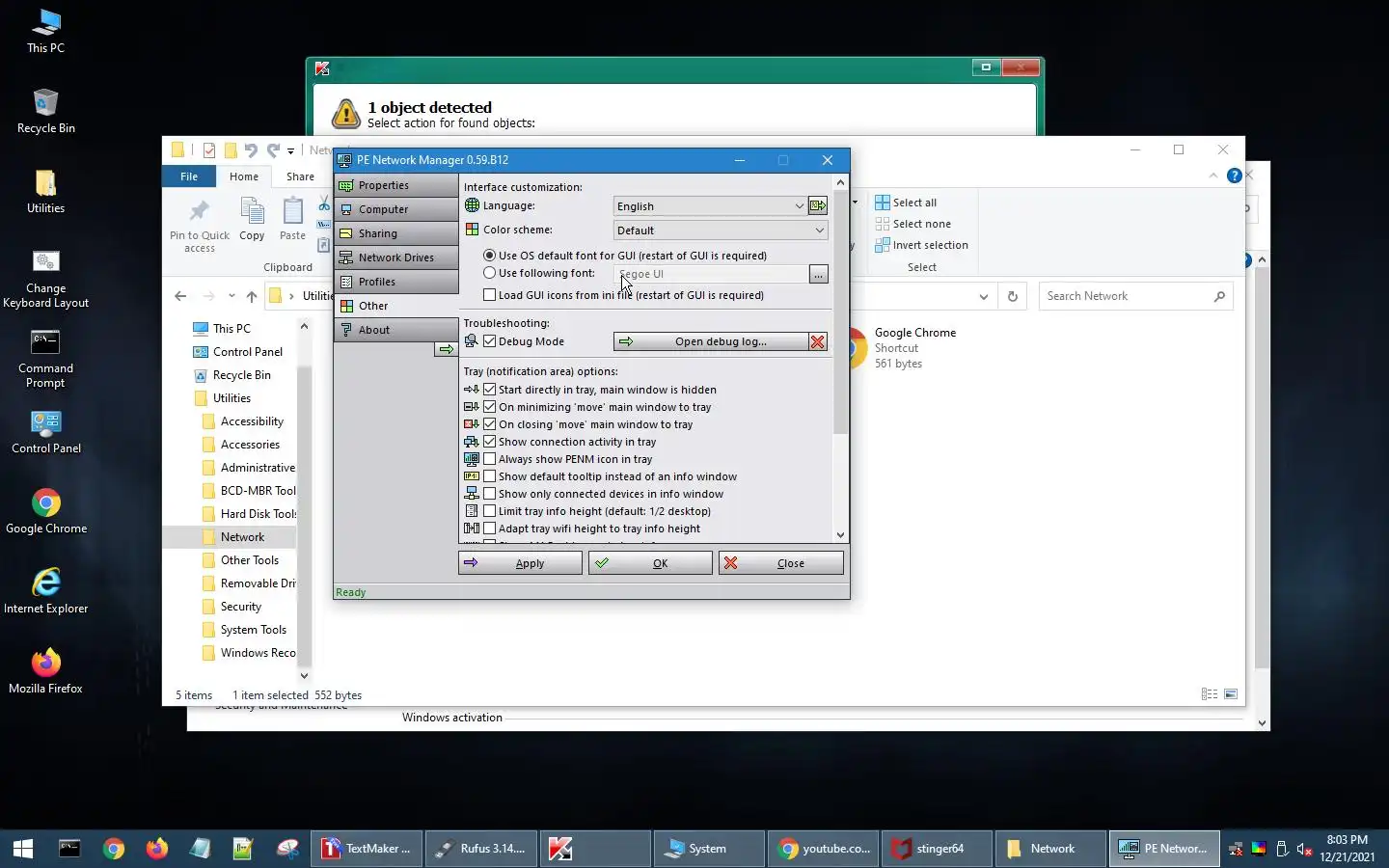Open Sharing tab in PE Network Manager
The image size is (1389, 868).
(397, 233)
